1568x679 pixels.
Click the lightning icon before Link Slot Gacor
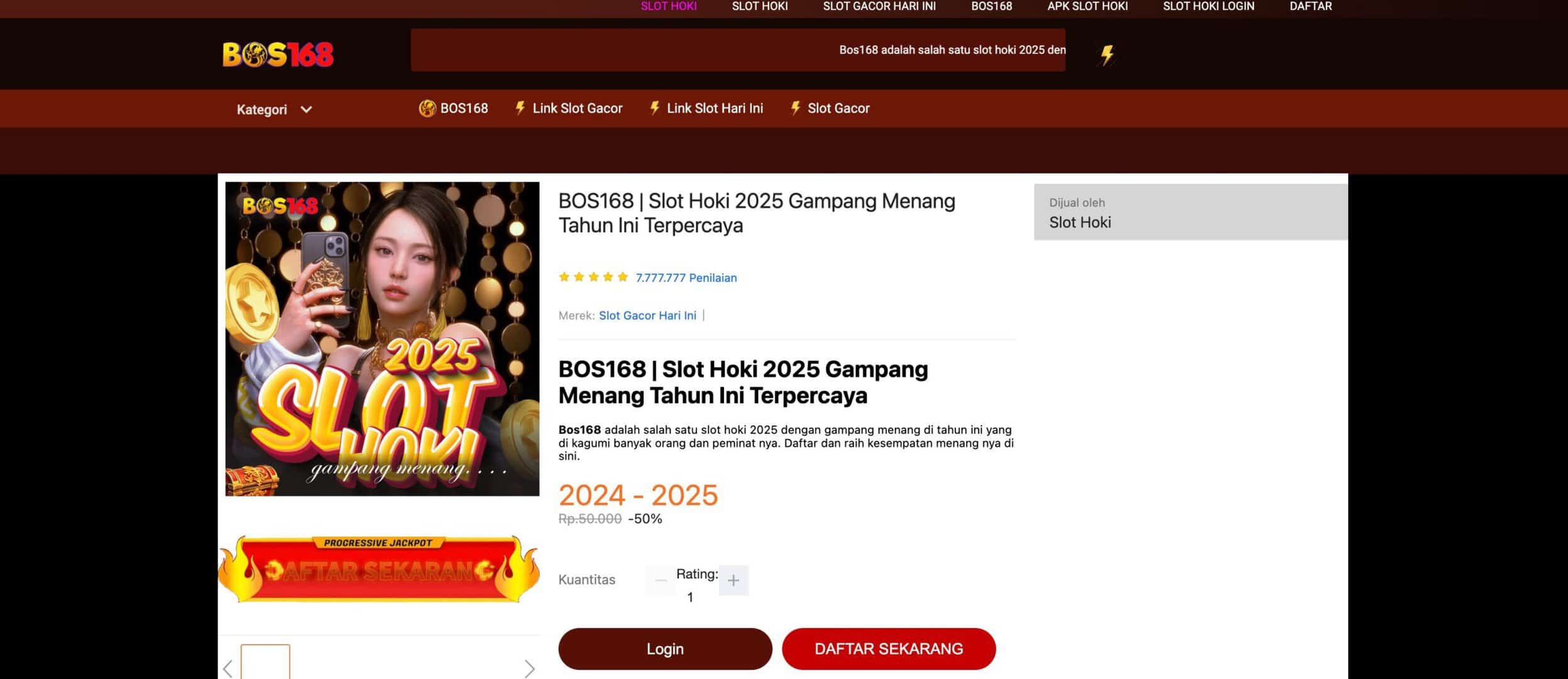coord(520,108)
